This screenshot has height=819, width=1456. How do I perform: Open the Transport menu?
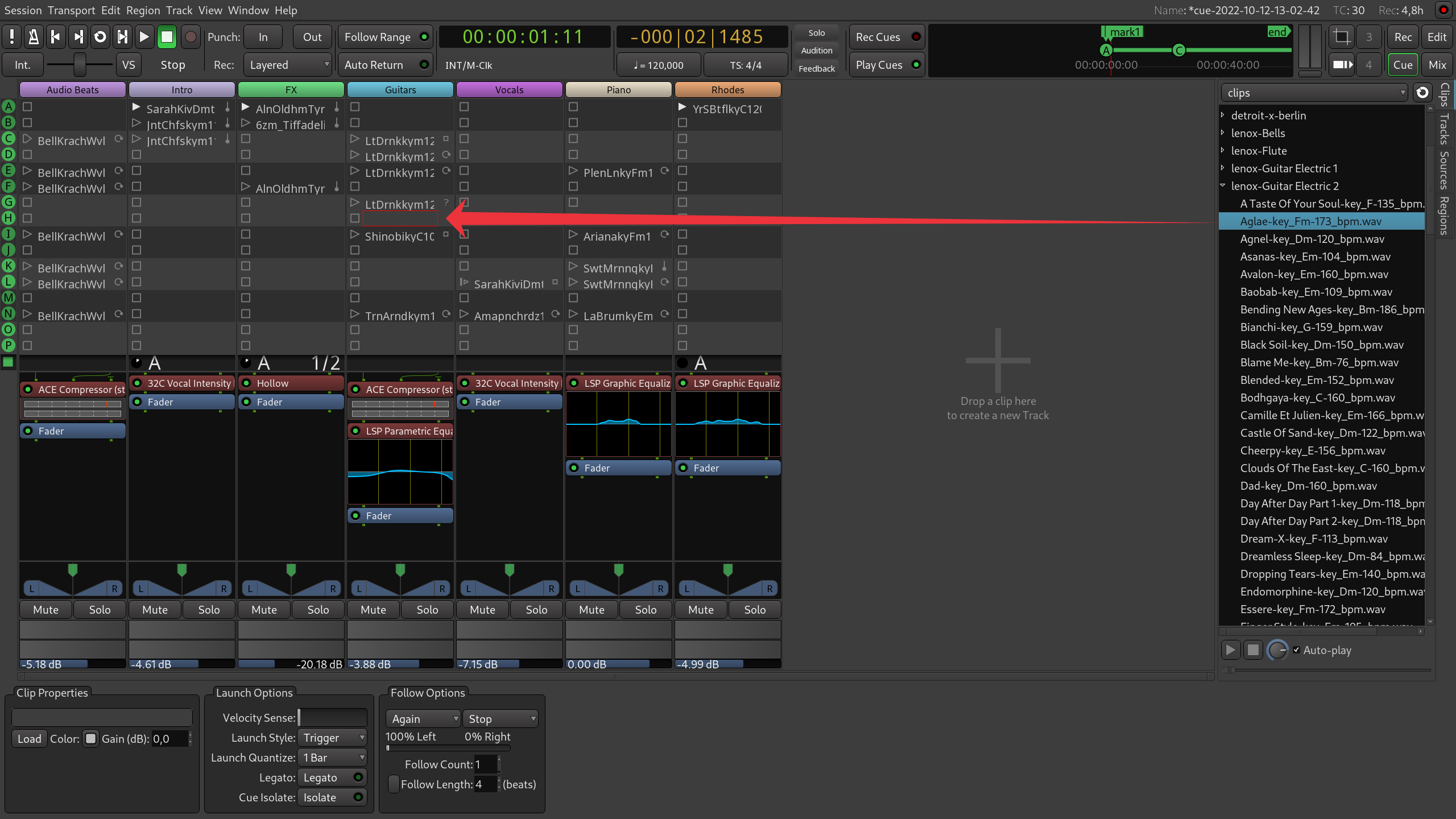[72, 10]
